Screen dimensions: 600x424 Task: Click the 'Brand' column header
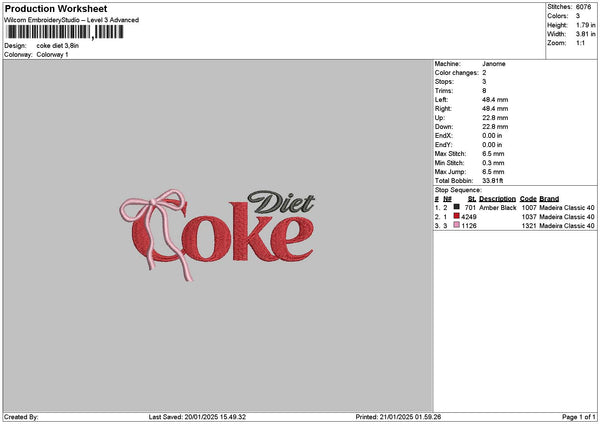pyautogui.click(x=549, y=199)
